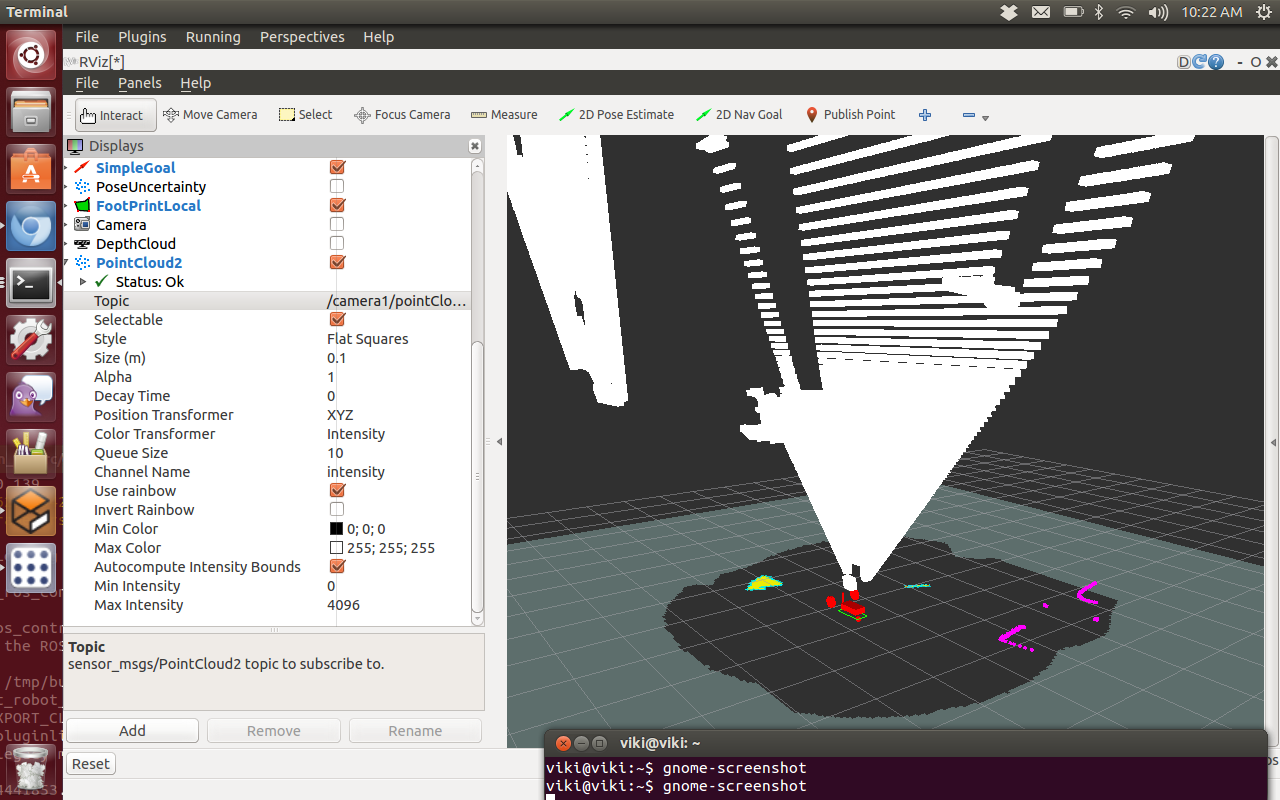Click the DepthCloud display icon
Viewport: 1280px width, 800px height.
[82, 244]
